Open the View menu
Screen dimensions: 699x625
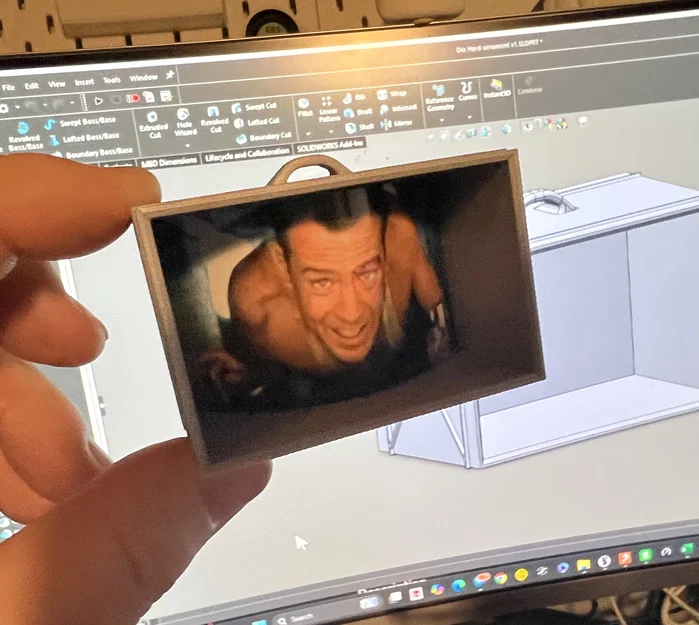point(56,84)
